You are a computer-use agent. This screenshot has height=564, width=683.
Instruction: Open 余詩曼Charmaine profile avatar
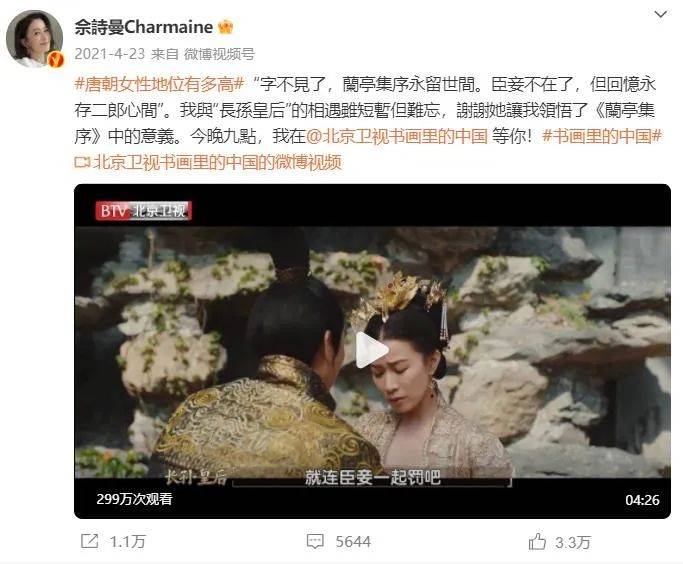(x=34, y=39)
